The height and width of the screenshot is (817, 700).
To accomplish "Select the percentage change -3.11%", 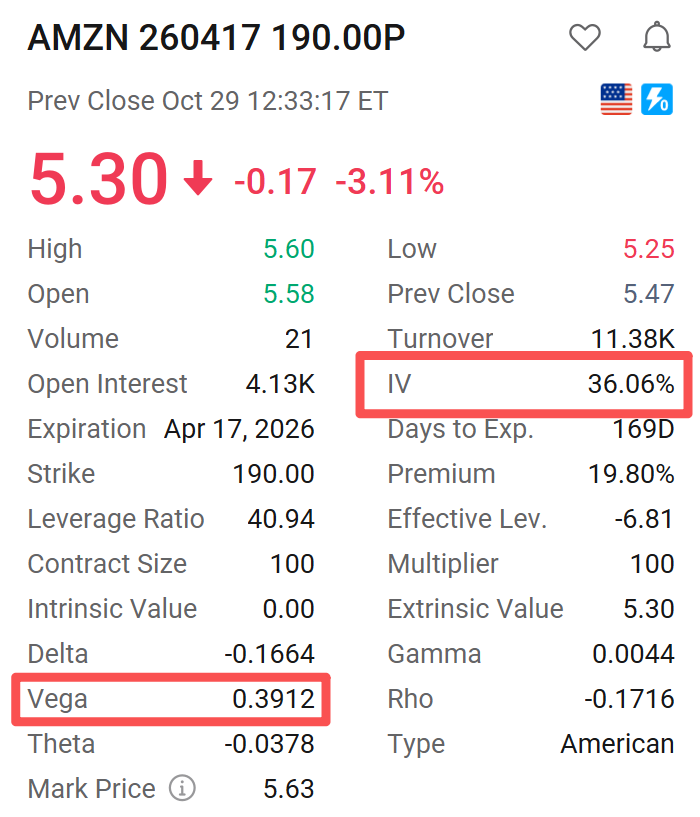I will point(390,182).
